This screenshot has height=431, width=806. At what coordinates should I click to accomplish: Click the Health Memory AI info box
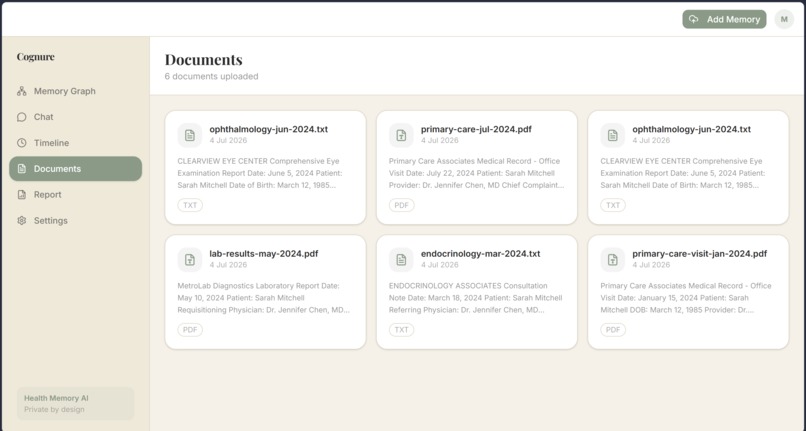coord(76,404)
